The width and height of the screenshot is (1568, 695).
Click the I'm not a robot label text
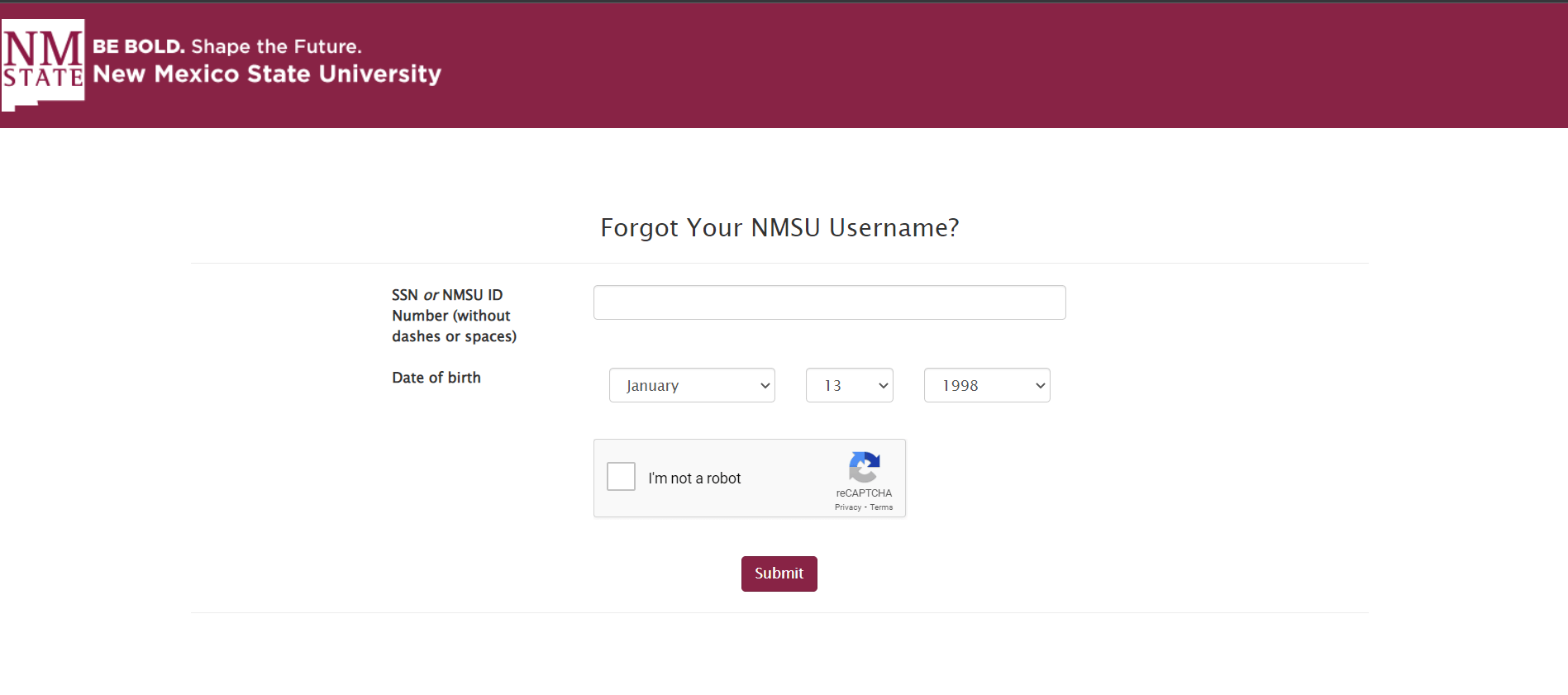pos(694,478)
